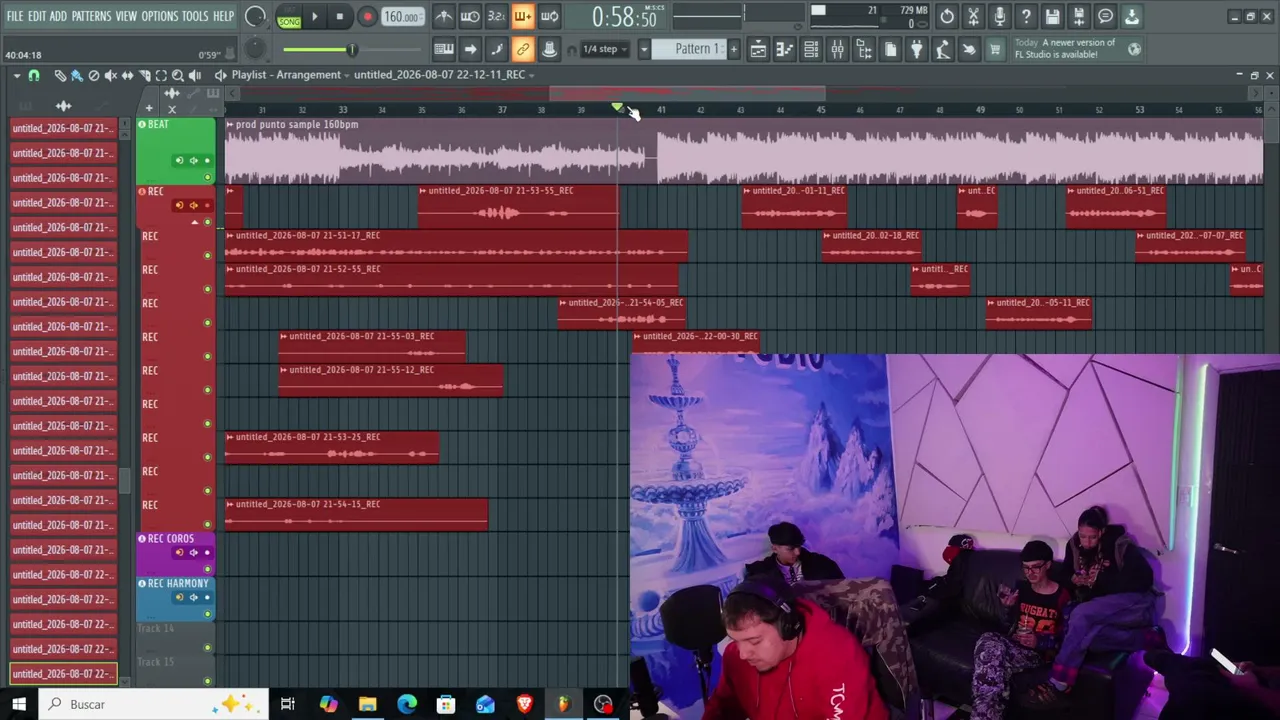This screenshot has height=720, width=1280.
Task: Select the playlist zoom magnifier tool
Action: click(178, 75)
